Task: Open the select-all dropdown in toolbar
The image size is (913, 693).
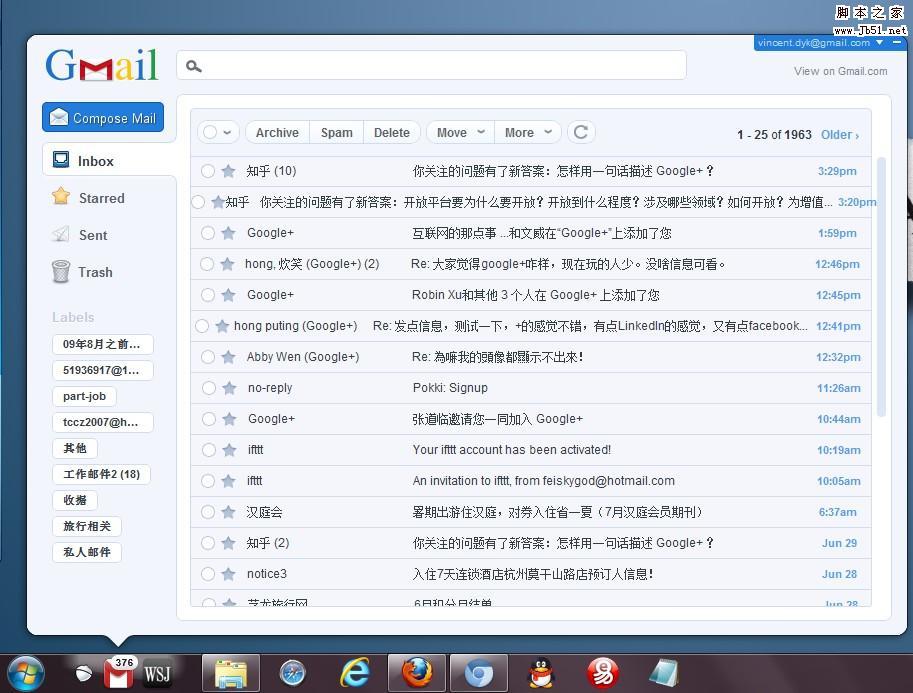Action: pyautogui.click(x=228, y=133)
